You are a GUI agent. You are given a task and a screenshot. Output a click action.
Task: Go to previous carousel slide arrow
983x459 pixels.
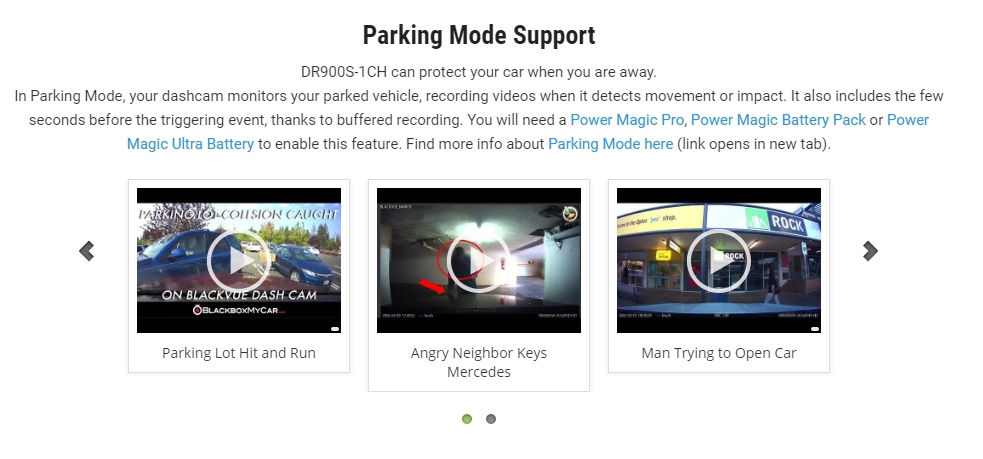(87, 251)
